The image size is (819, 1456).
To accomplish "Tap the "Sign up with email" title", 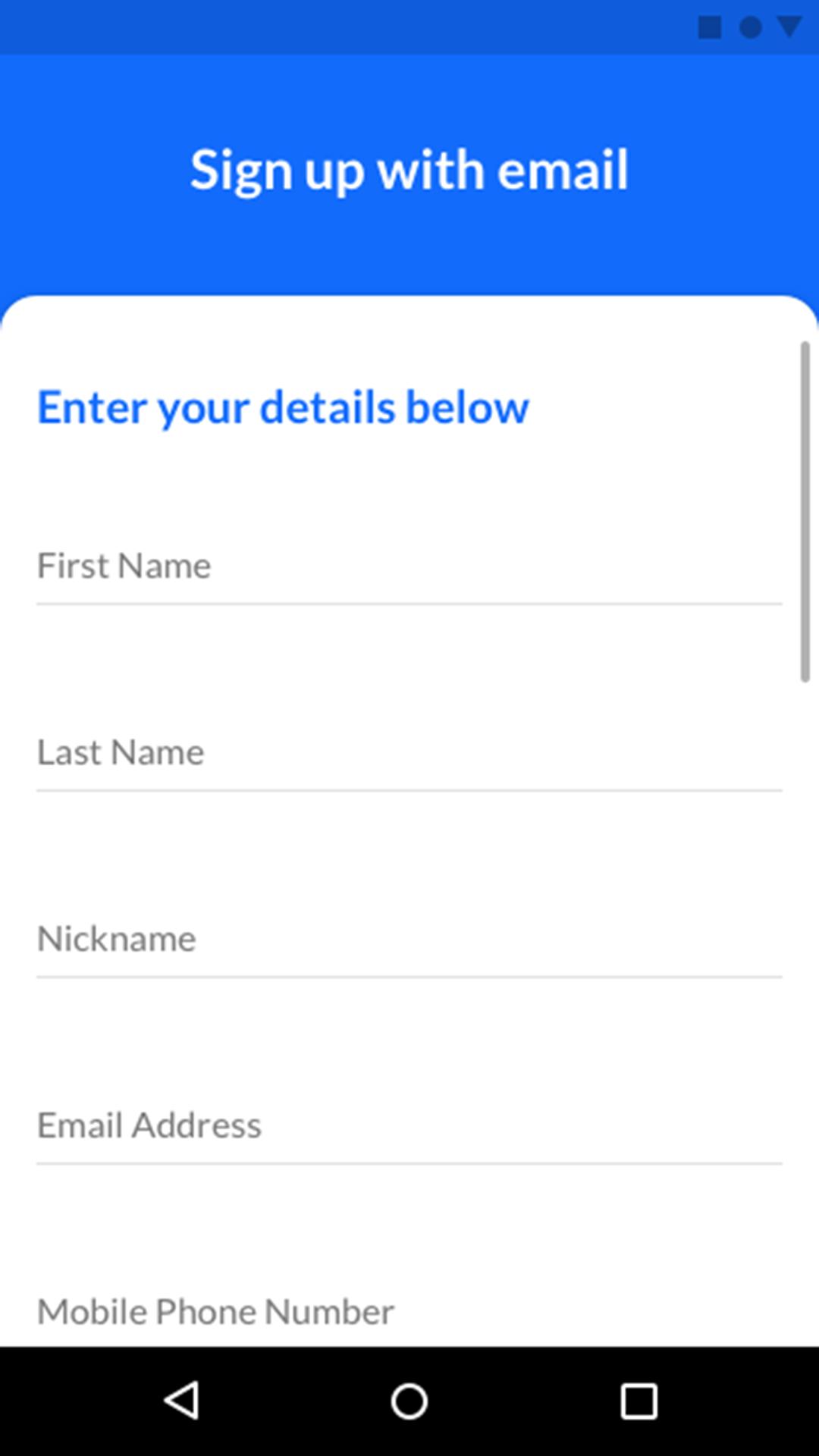I will [409, 170].
